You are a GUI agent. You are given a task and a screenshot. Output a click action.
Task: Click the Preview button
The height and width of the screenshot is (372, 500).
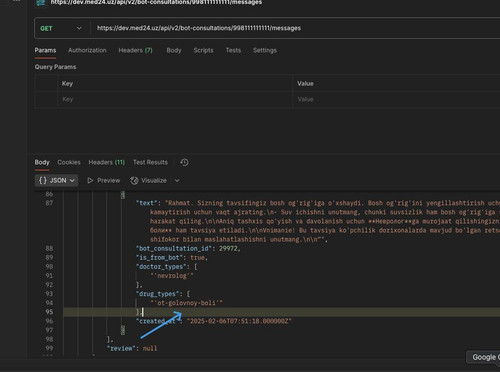(104, 180)
